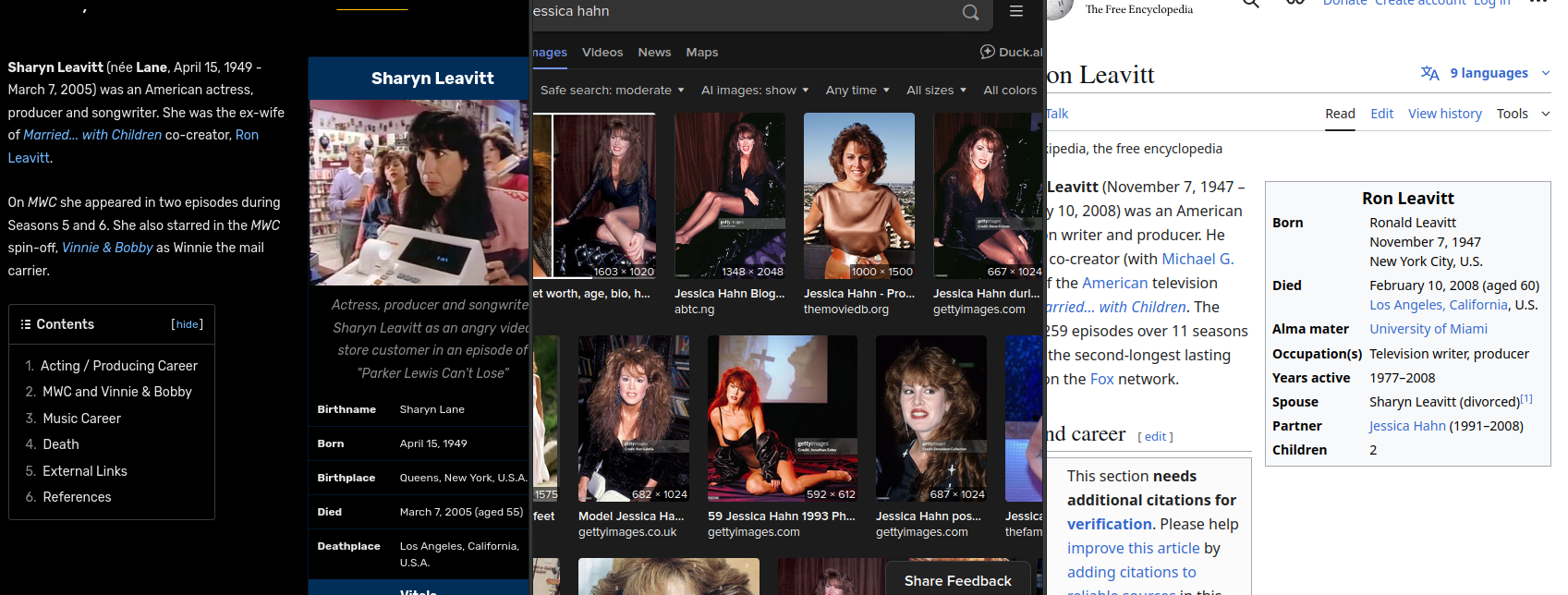Click the 1977–2008 years active value
Image resolution: width=1568 pixels, height=595 pixels.
(x=1403, y=378)
